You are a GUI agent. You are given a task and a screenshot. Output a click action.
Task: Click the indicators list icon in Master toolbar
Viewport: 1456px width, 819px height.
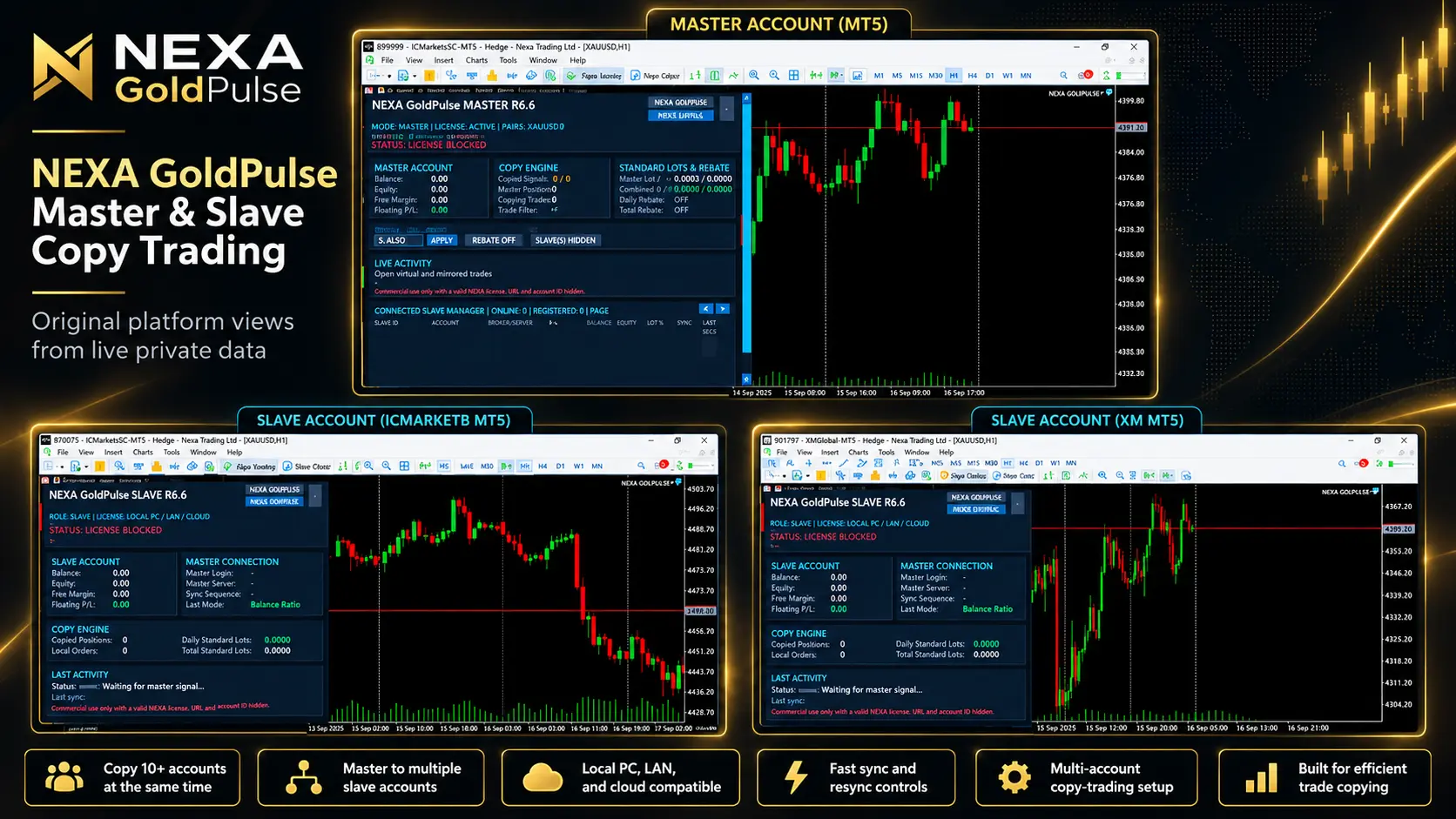857,76
